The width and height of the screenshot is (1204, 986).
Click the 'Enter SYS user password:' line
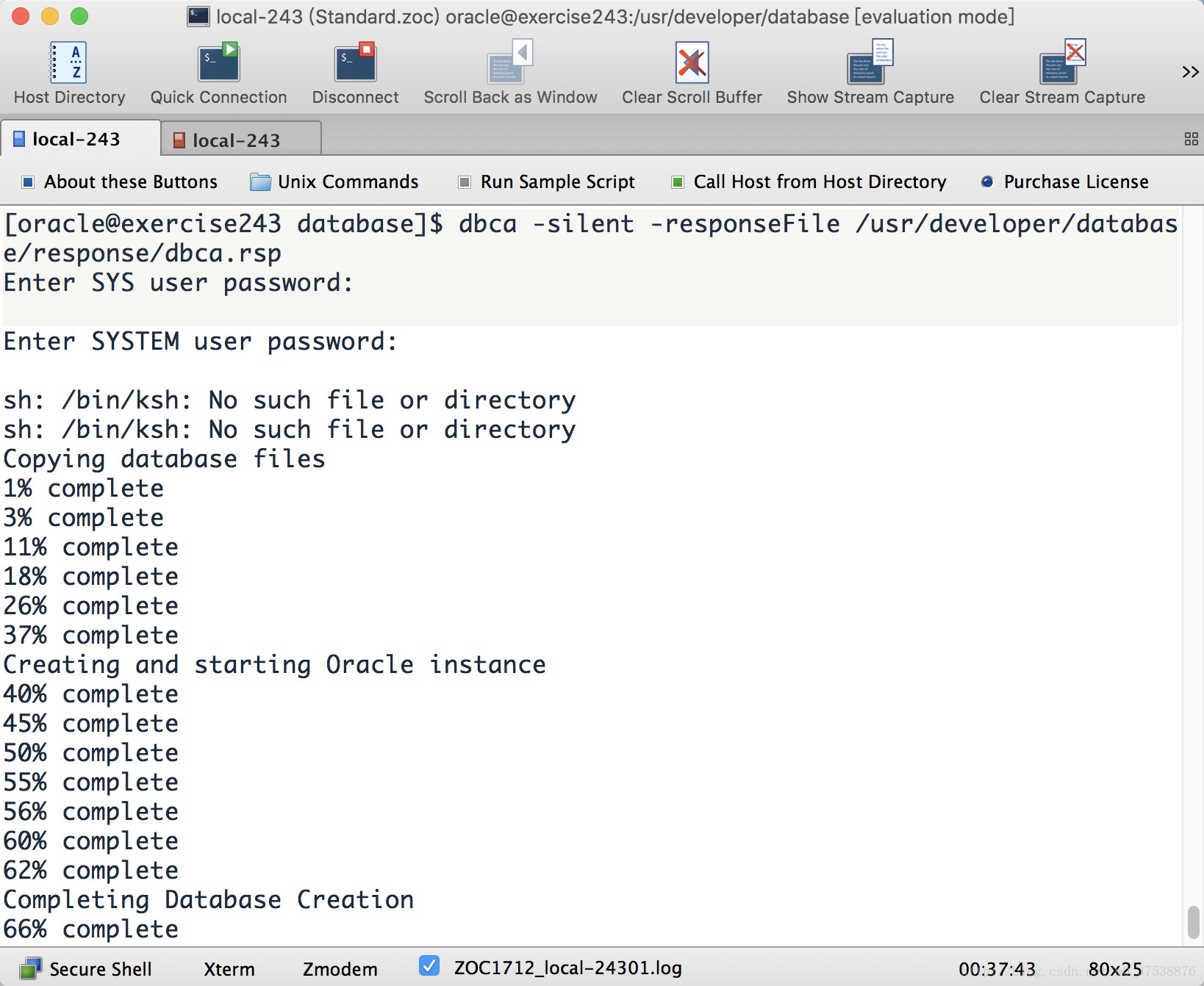(179, 283)
